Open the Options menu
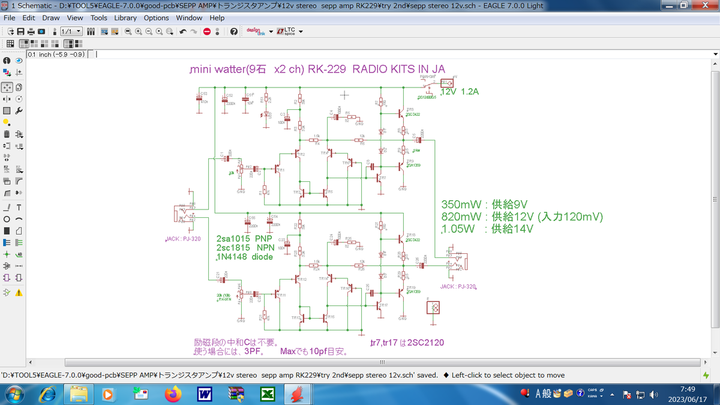Viewport: 720px width, 405px height. (156, 18)
